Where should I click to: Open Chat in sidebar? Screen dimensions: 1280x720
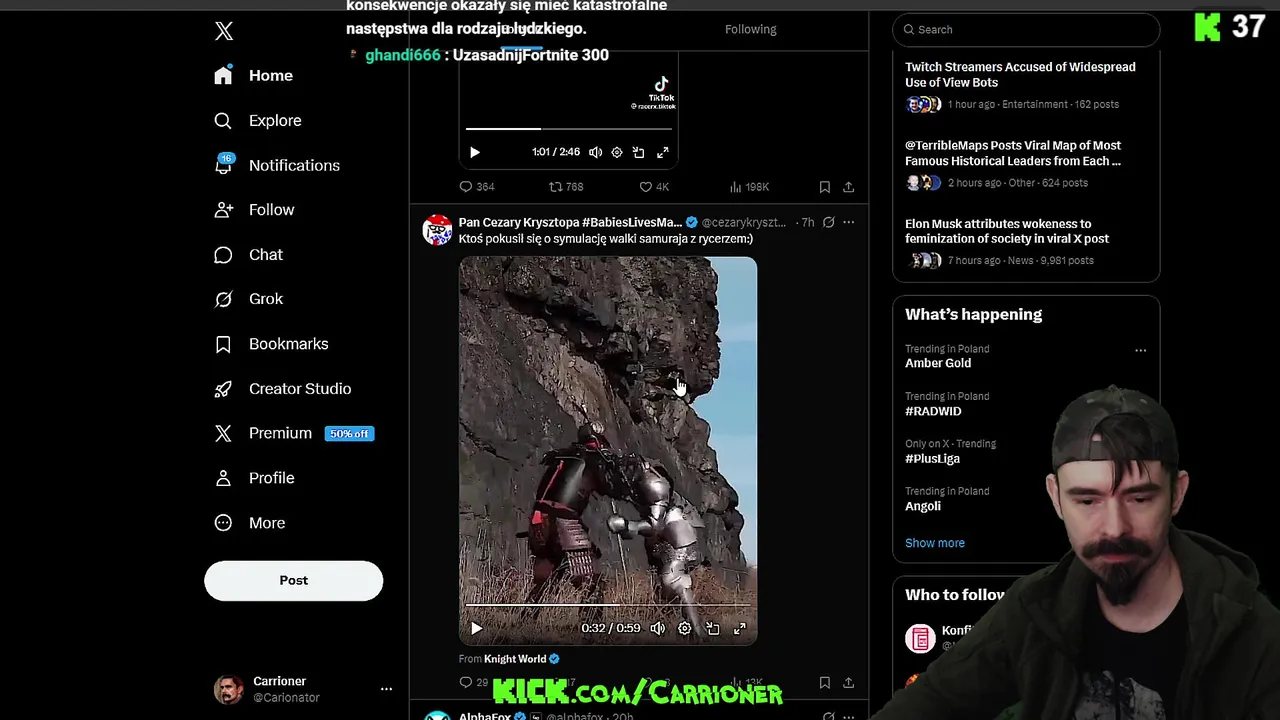249,255
